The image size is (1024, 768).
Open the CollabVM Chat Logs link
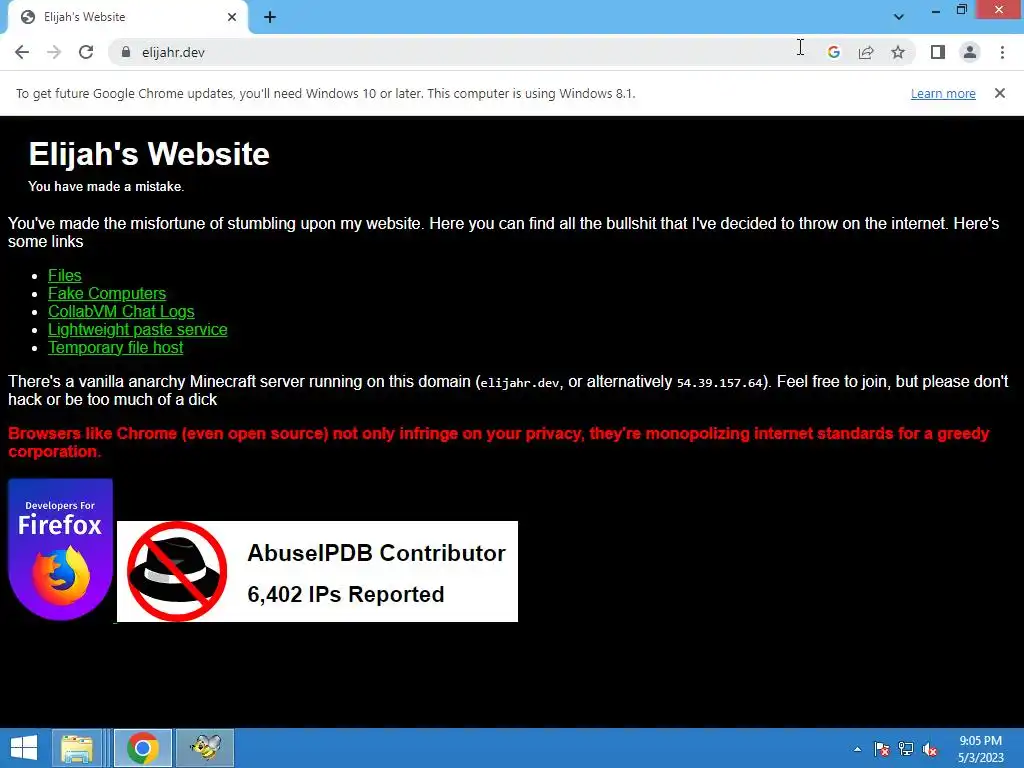tap(121, 312)
